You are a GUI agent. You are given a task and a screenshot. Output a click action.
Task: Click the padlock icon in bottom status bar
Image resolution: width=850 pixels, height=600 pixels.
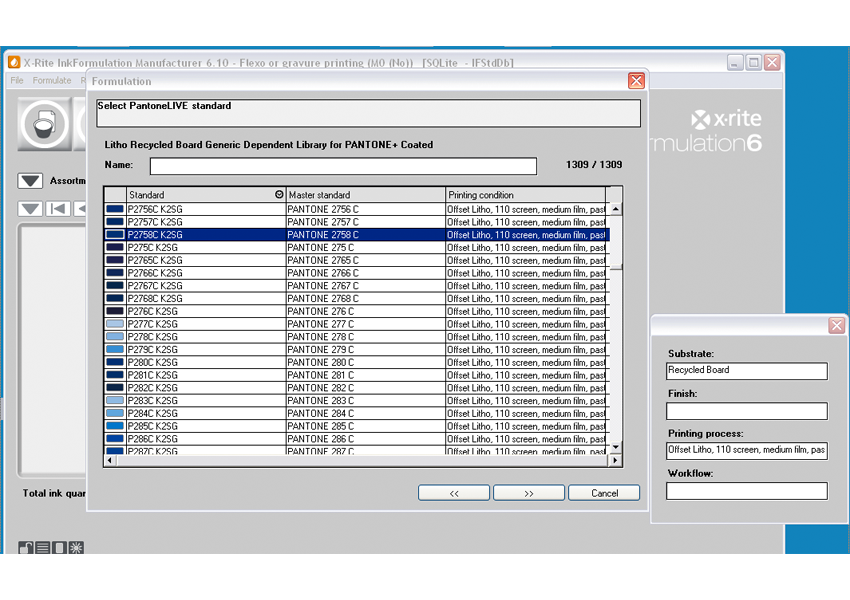point(25,547)
